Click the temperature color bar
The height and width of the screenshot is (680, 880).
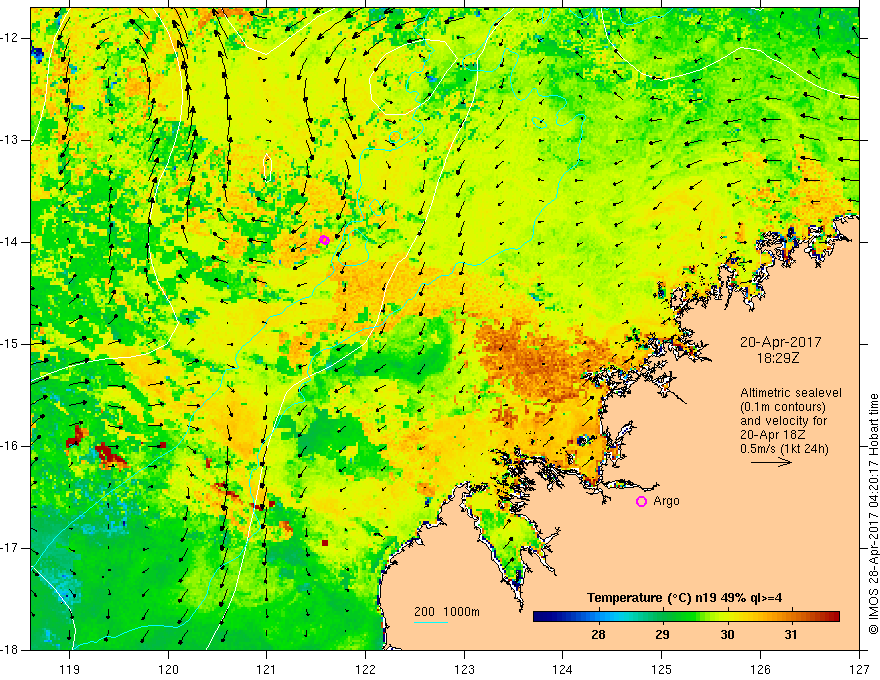pyautogui.click(x=686, y=617)
